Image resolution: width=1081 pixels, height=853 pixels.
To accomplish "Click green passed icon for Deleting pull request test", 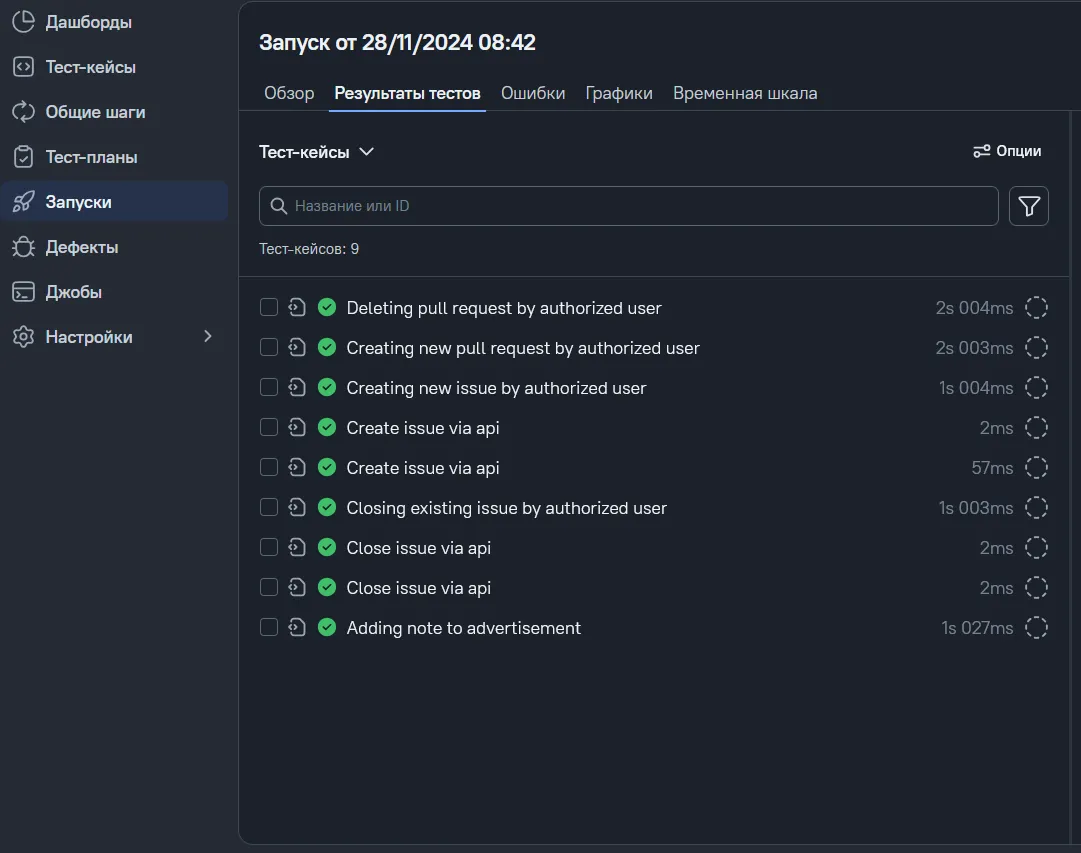I will click(x=327, y=307).
